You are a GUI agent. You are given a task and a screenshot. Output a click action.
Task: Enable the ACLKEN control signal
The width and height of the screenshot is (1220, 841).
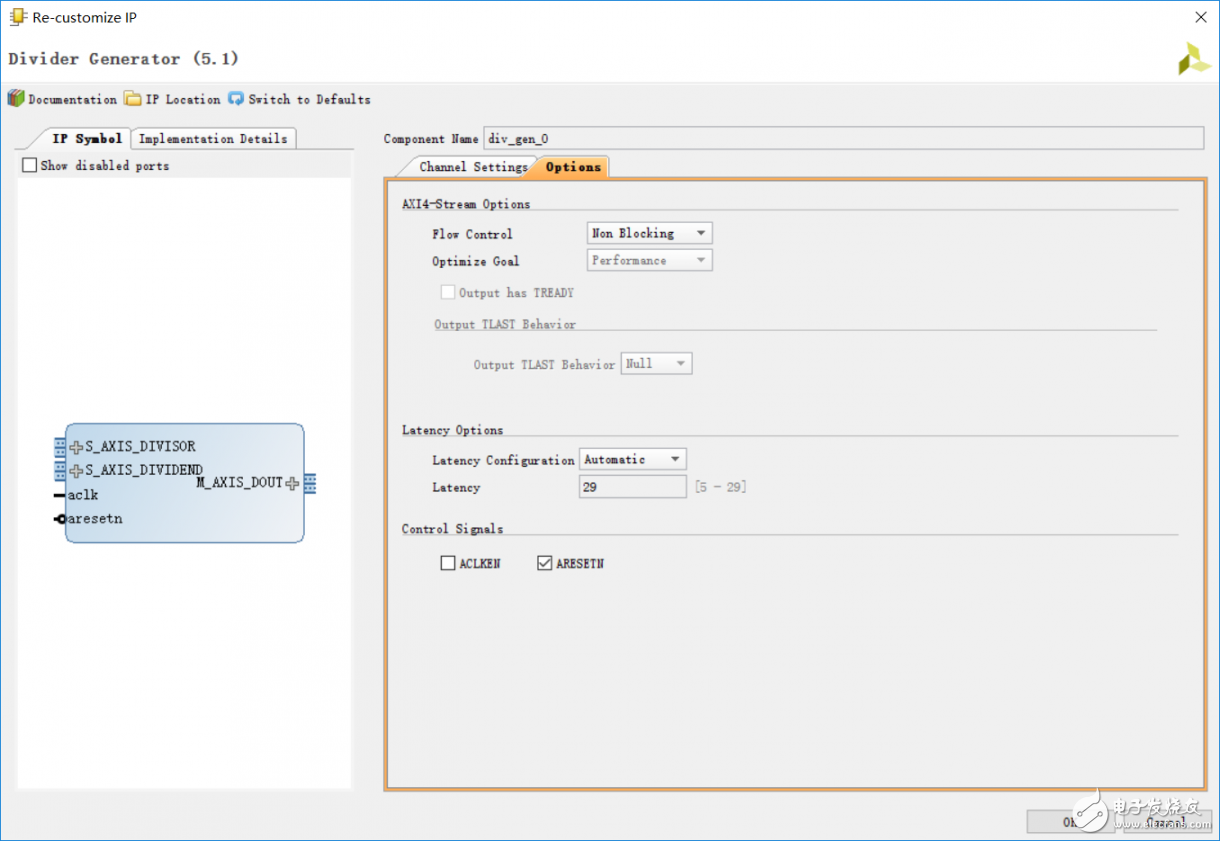pos(448,563)
